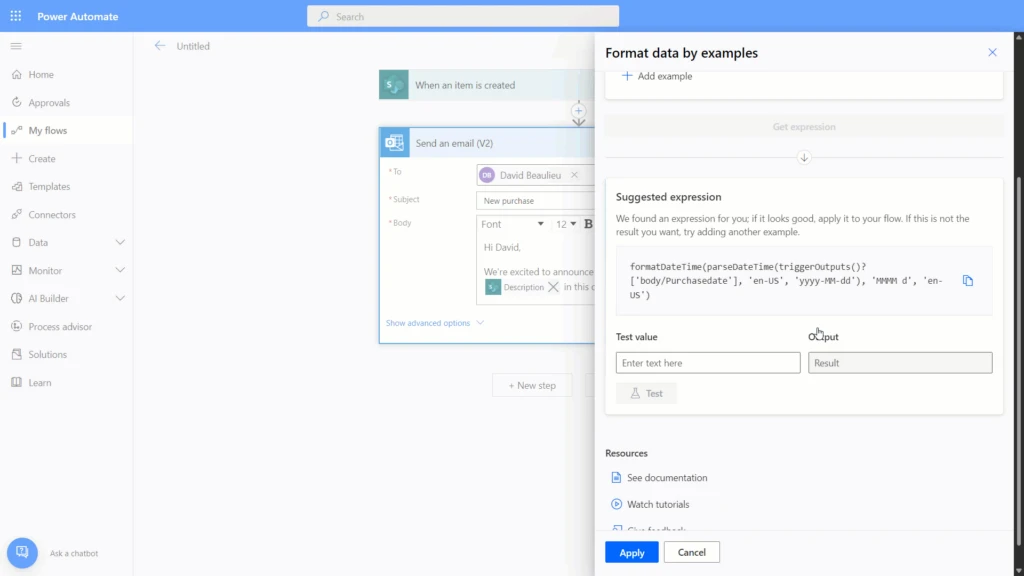Copy the suggested formatDateTime expression
This screenshot has width=1024, height=576.
967,280
